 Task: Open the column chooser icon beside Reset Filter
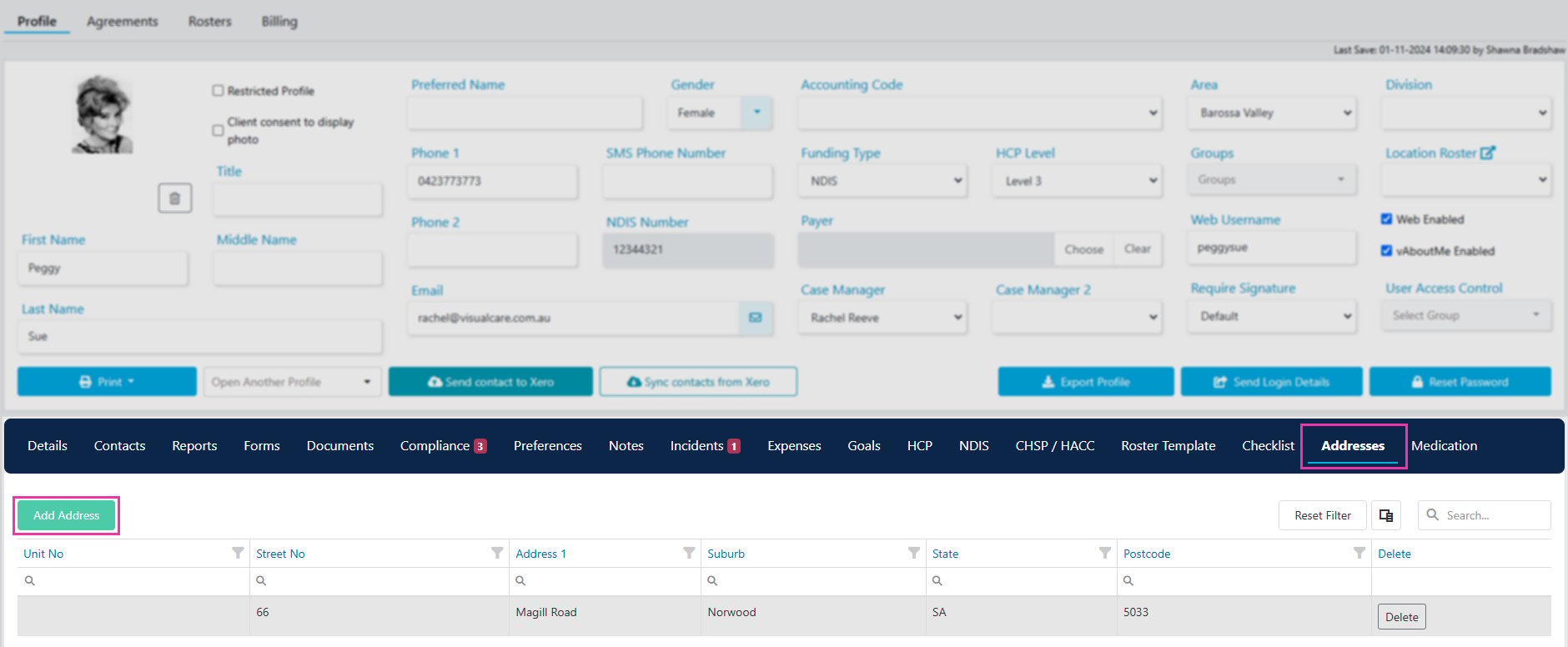[1386, 515]
